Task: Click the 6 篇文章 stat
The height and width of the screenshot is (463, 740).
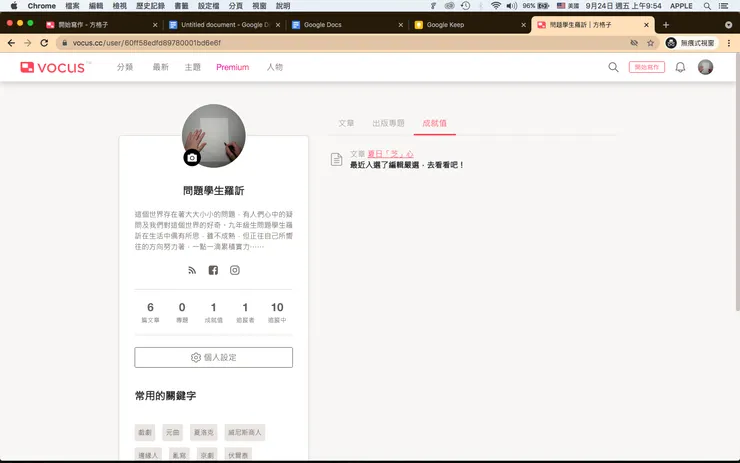Action: 150,312
